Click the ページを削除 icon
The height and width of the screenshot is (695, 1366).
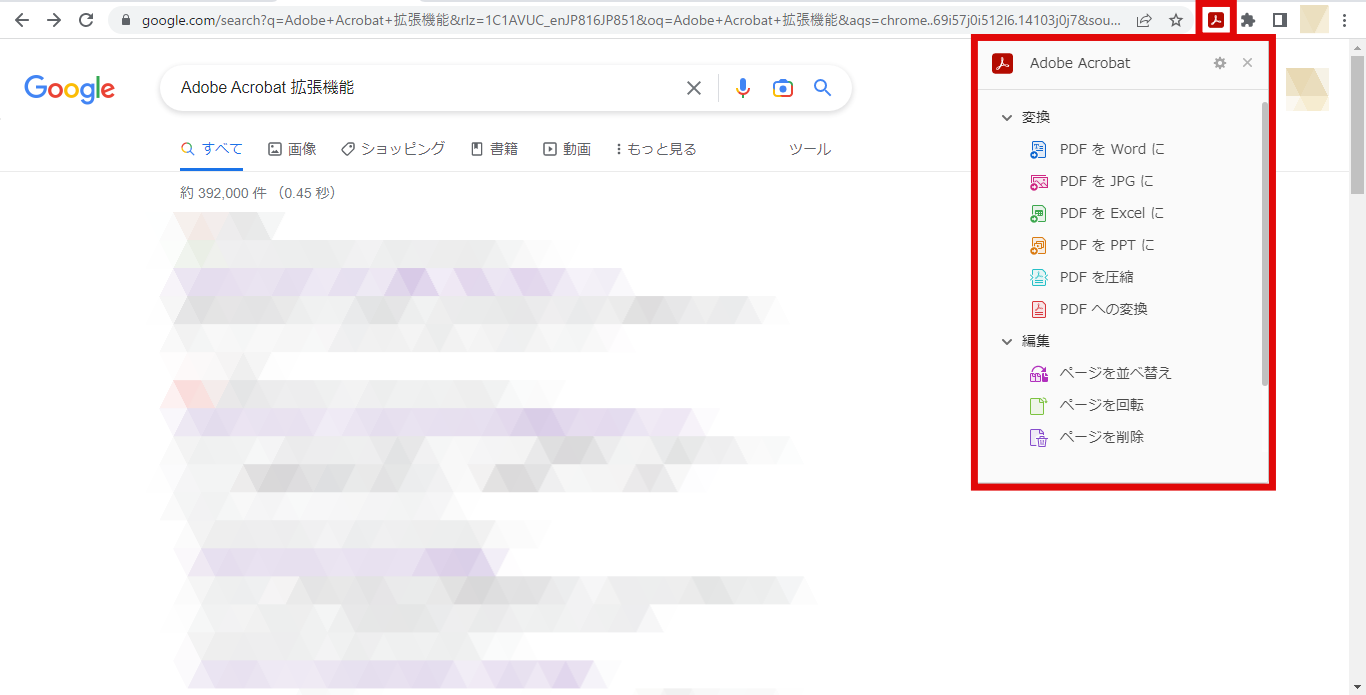[1039, 437]
